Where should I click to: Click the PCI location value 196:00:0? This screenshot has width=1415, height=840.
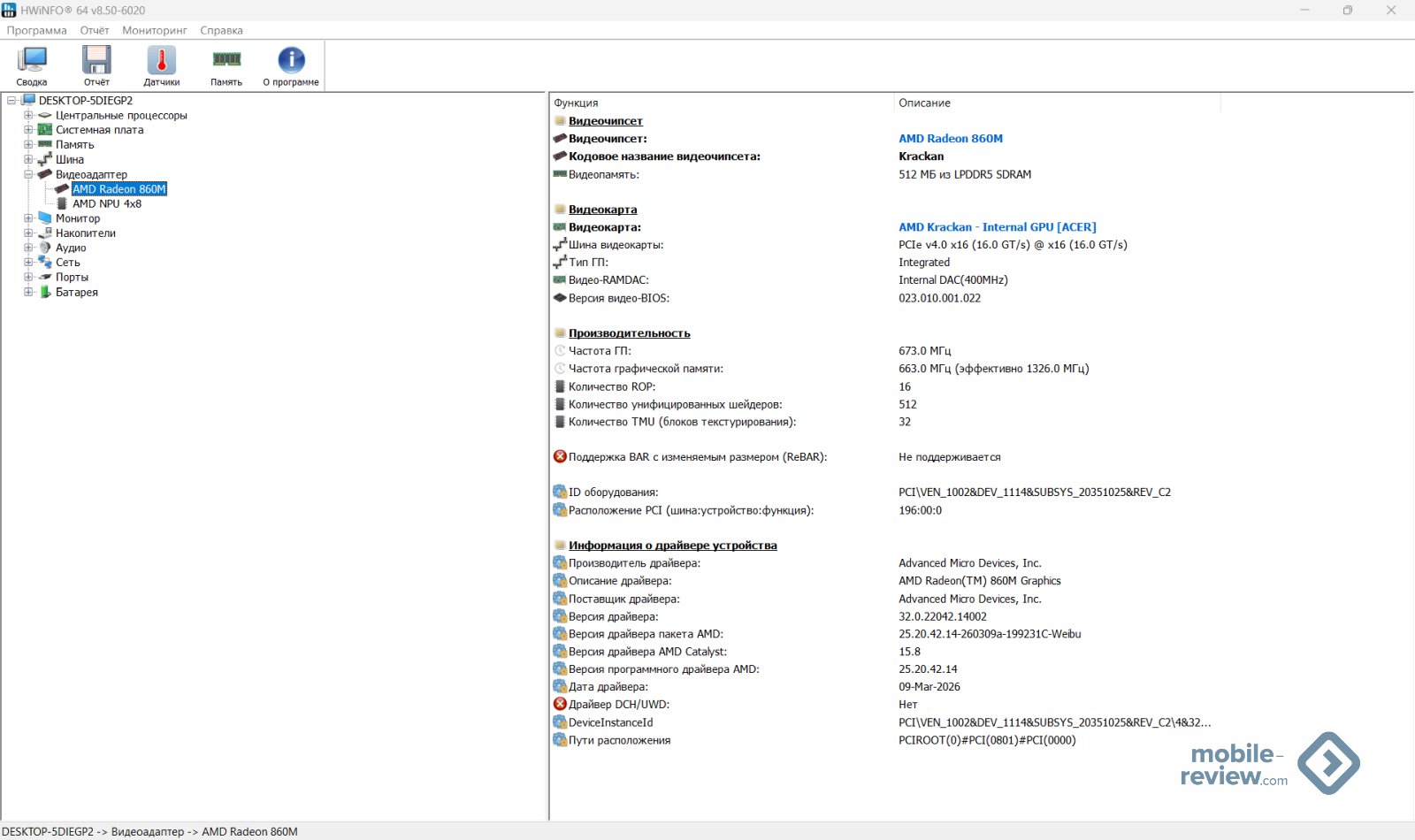(921, 510)
